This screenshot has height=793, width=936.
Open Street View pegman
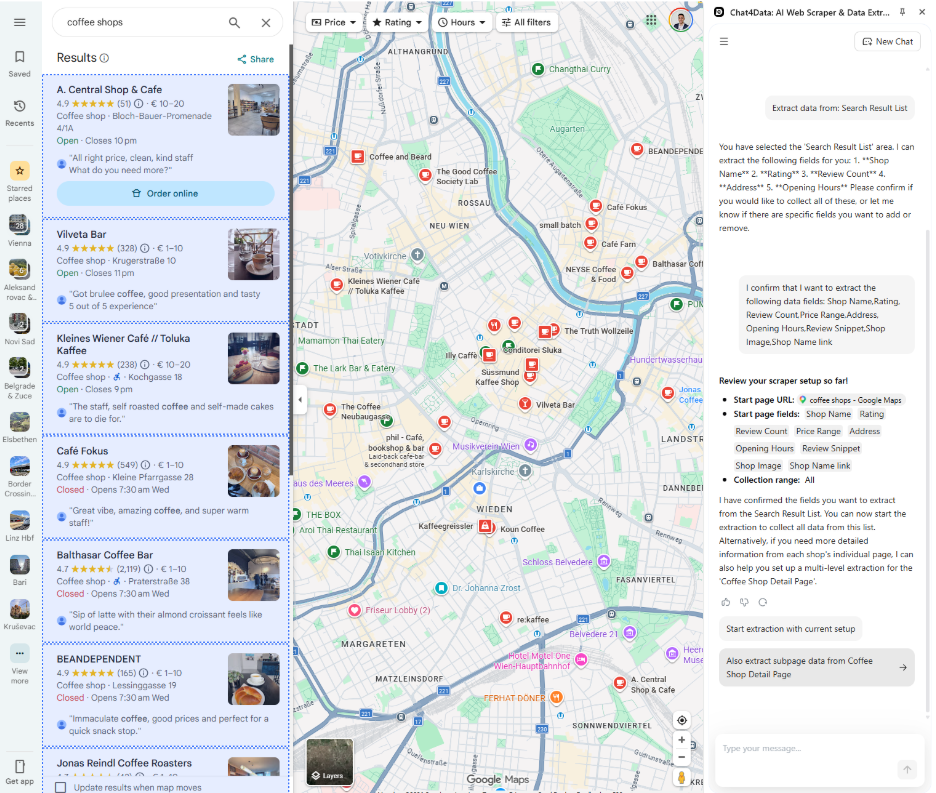pyautogui.click(x=682, y=777)
